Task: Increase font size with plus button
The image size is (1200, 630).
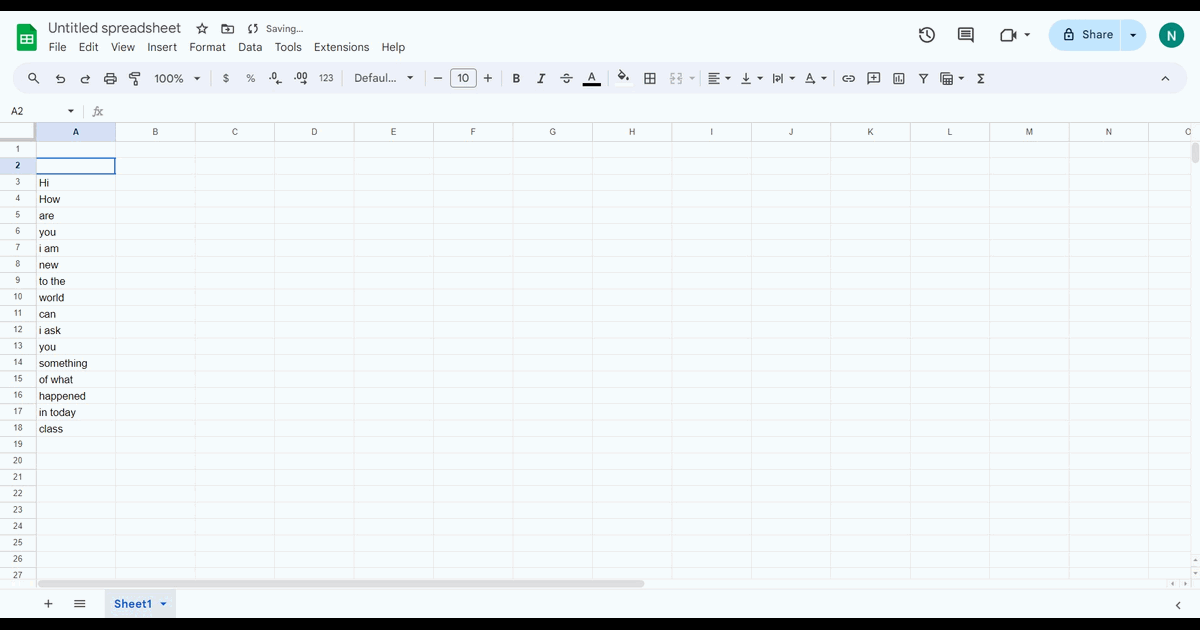Action: point(488,78)
